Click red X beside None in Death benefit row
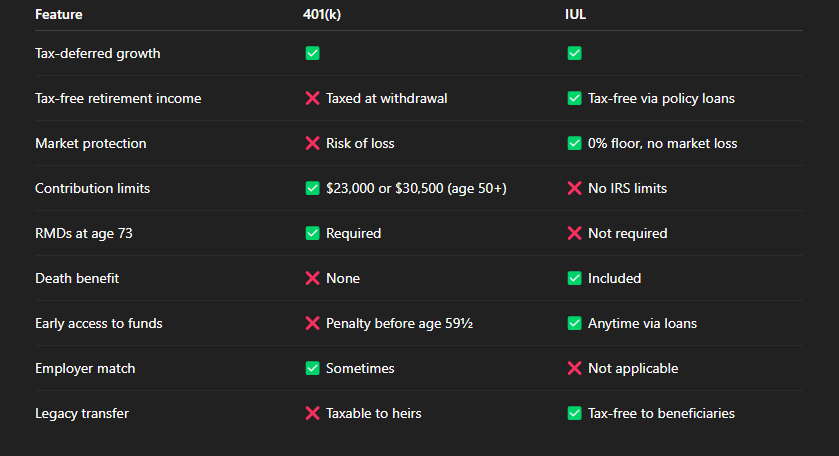 click(312, 278)
